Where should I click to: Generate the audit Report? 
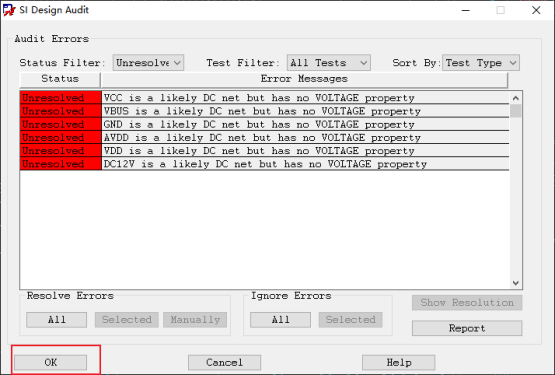[467, 328]
